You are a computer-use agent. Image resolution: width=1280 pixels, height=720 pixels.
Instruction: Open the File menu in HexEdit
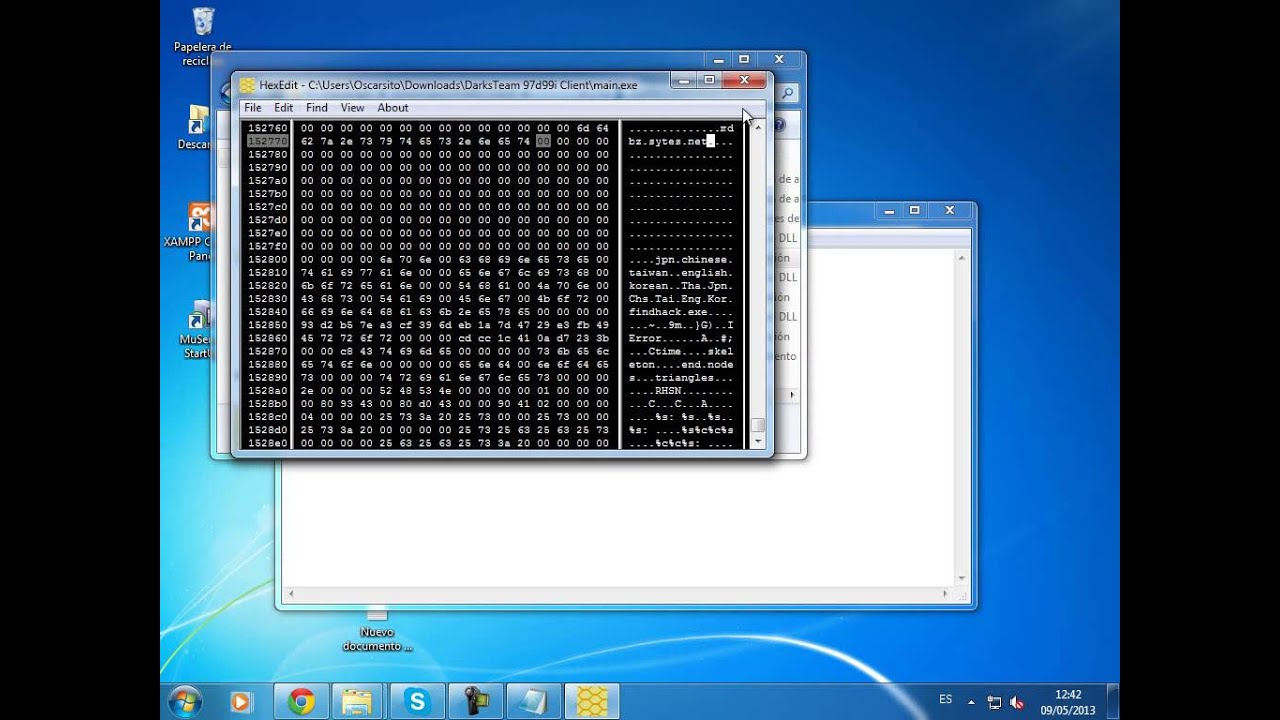coord(253,108)
